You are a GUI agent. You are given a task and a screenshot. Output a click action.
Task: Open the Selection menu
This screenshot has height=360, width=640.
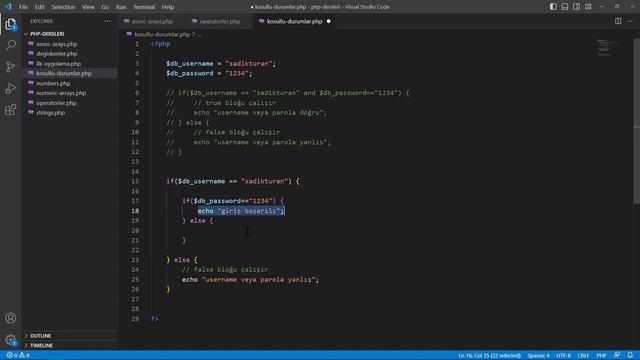point(63,7)
